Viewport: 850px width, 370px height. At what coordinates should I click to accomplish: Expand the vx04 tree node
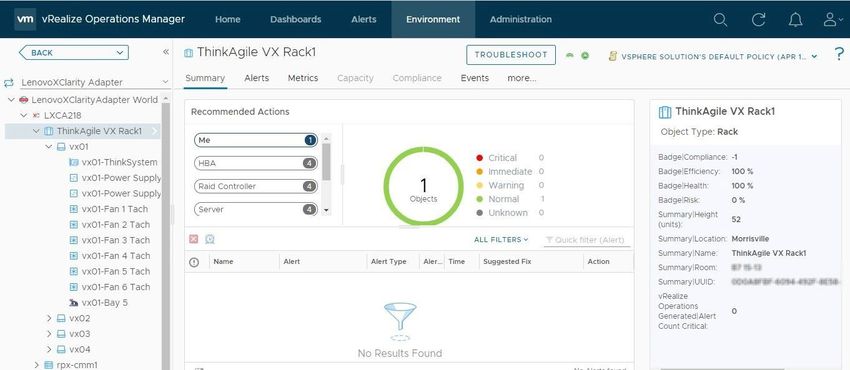point(49,349)
